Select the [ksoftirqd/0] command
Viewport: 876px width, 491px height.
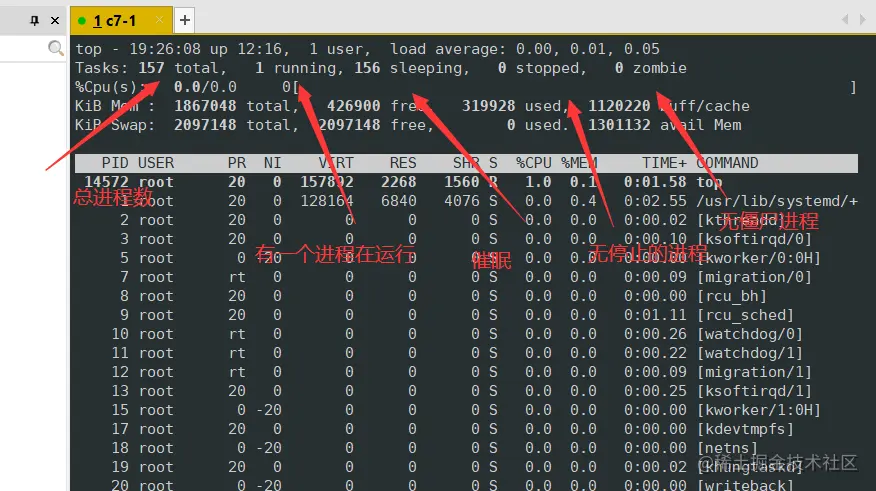coord(754,239)
